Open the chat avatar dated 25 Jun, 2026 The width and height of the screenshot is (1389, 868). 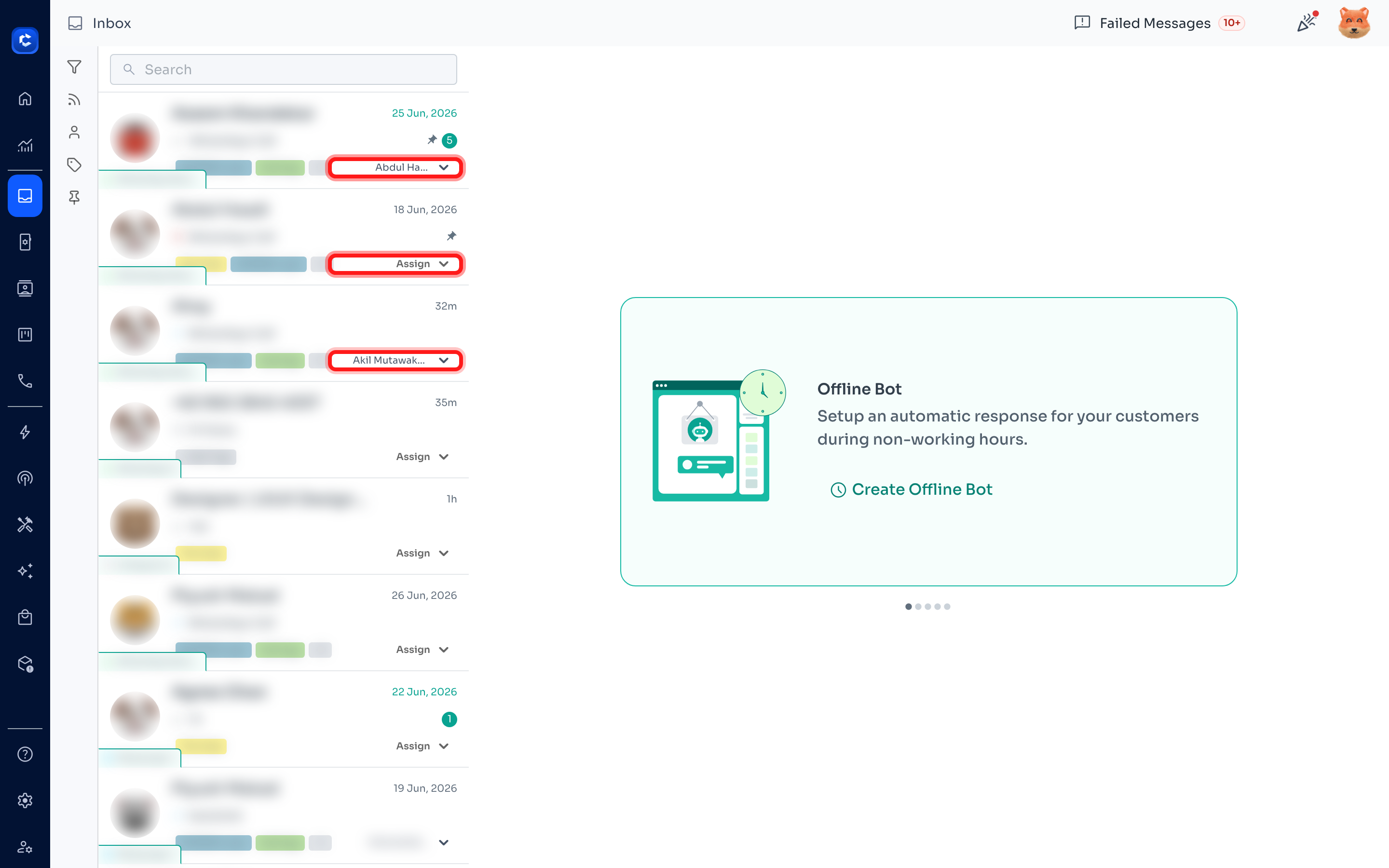[x=135, y=138]
